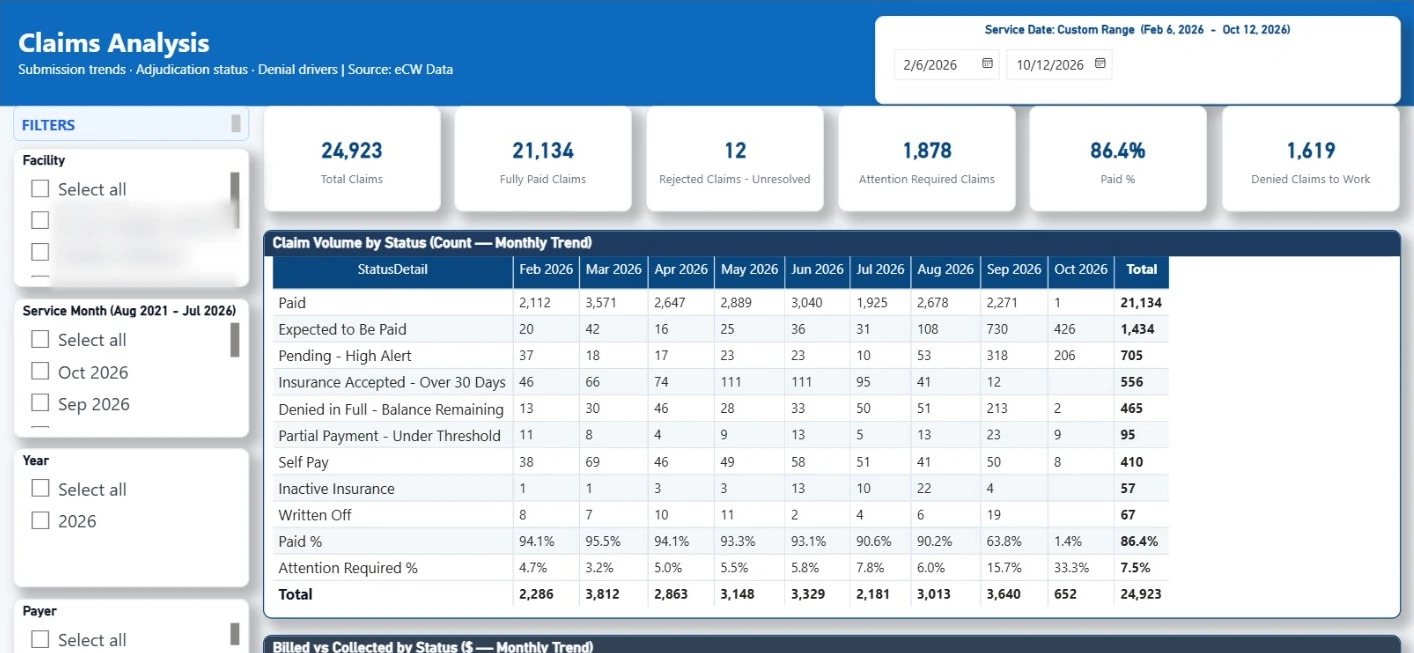Select the Paid % 86.4% card
This screenshot has height=653, width=1414.
[x=1118, y=159]
